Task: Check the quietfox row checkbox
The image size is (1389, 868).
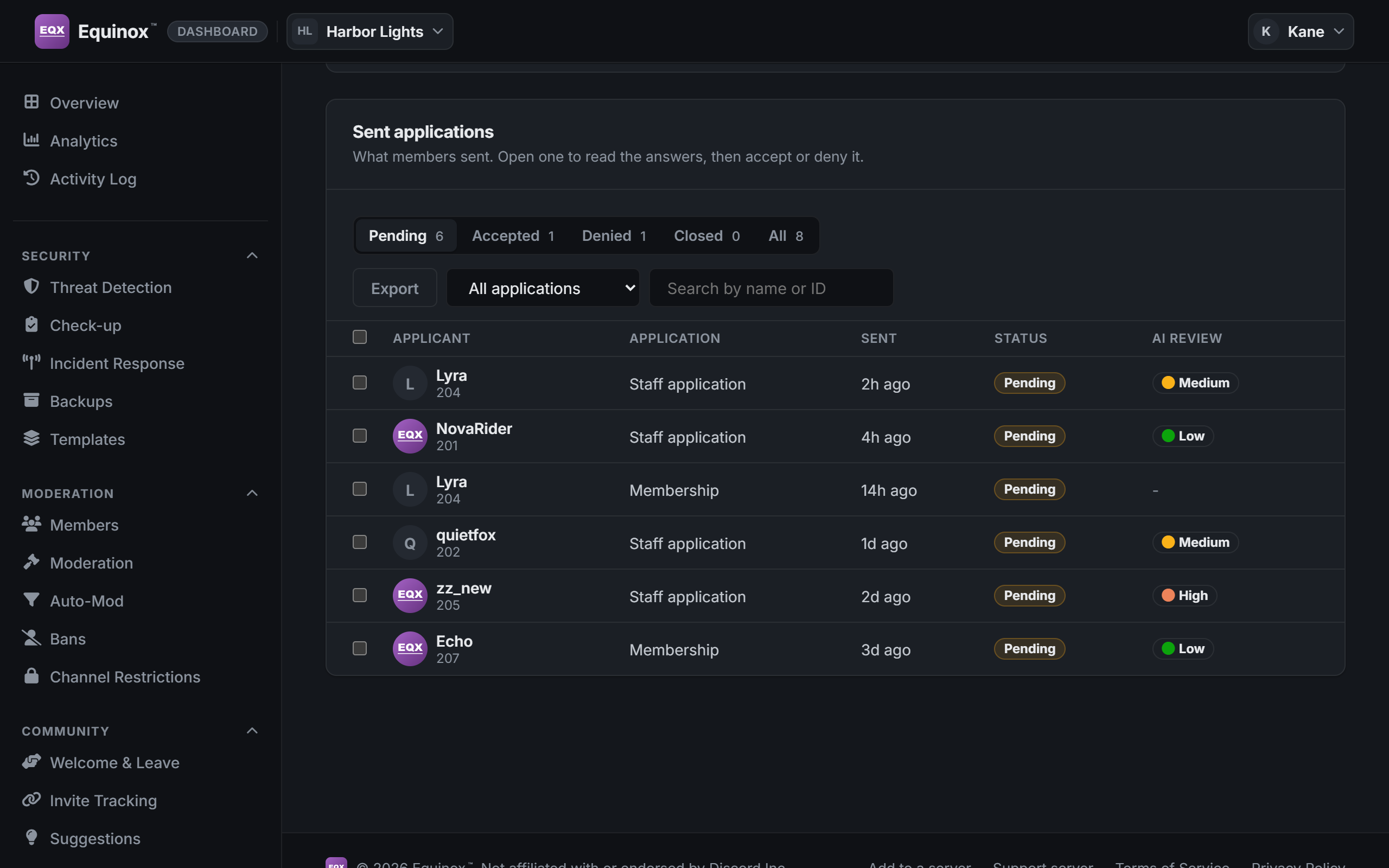Action: 360,542
